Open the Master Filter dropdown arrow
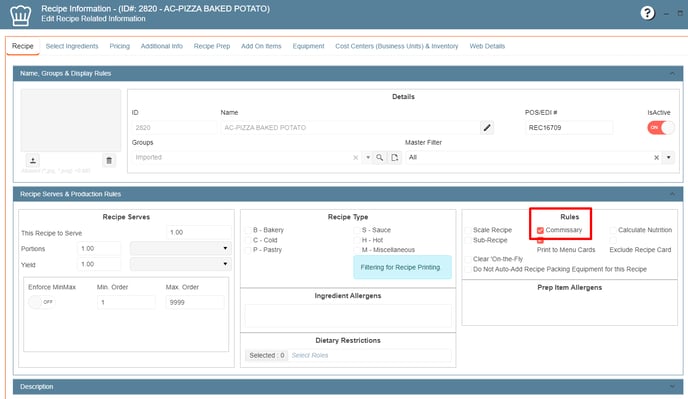Image resolution: width=688 pixels, height=399 pixels. pos(668,157)
